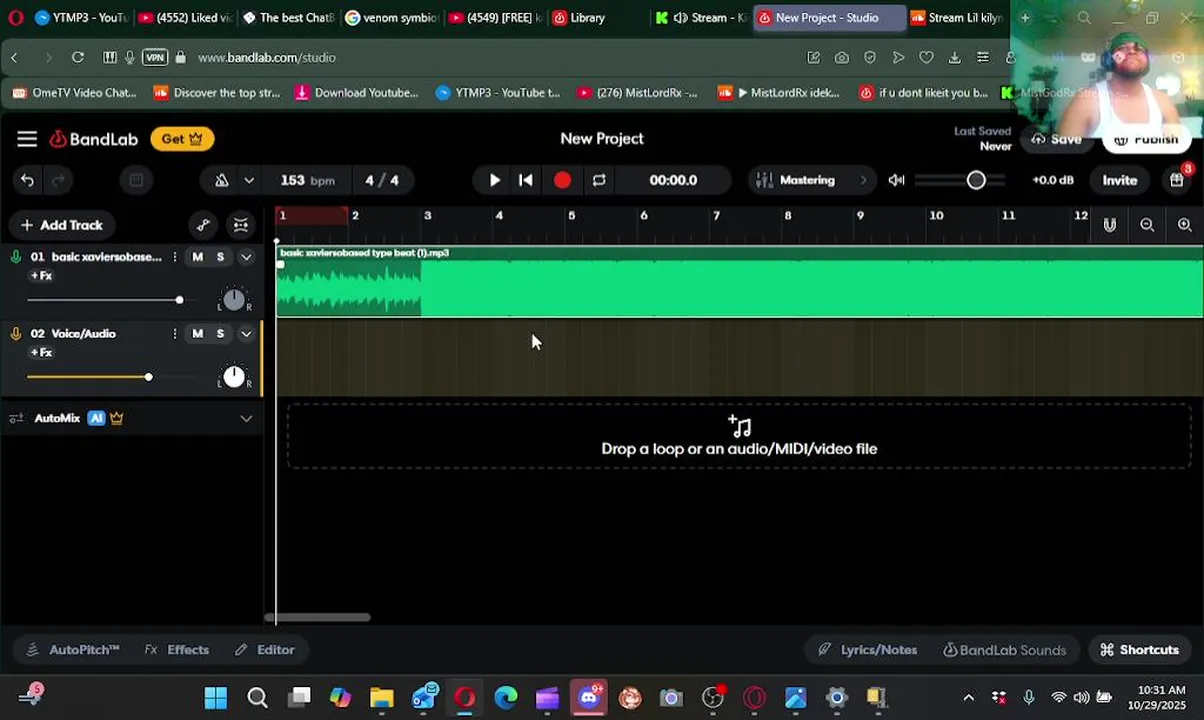This screenshot has width=1204, height=720.
Task: Open the Shortcuts panel
Action: pyautogui.click(x=1139, y=650)
